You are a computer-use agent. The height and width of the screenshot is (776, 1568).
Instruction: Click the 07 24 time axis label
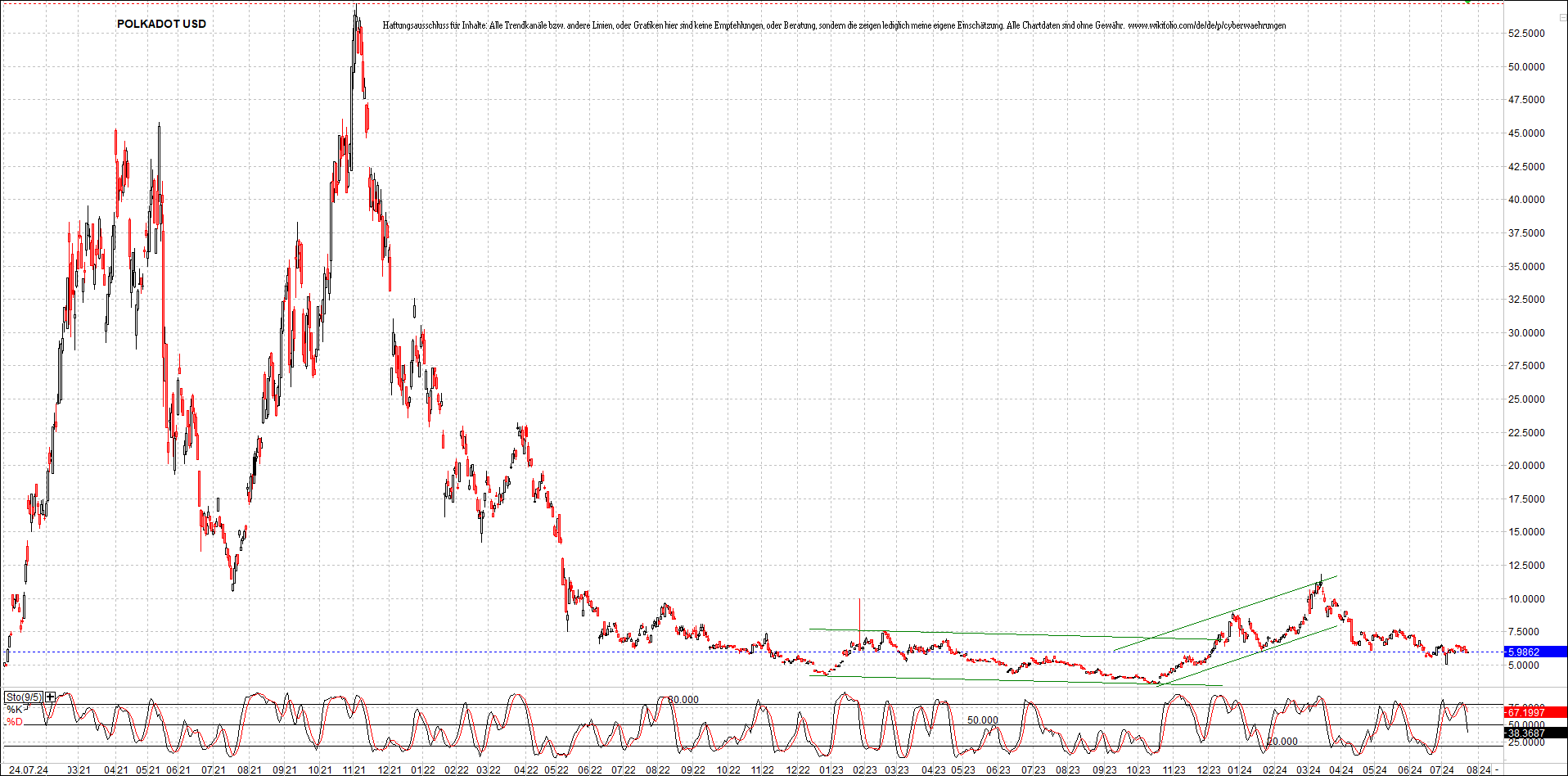click(x=1441, y=770)
